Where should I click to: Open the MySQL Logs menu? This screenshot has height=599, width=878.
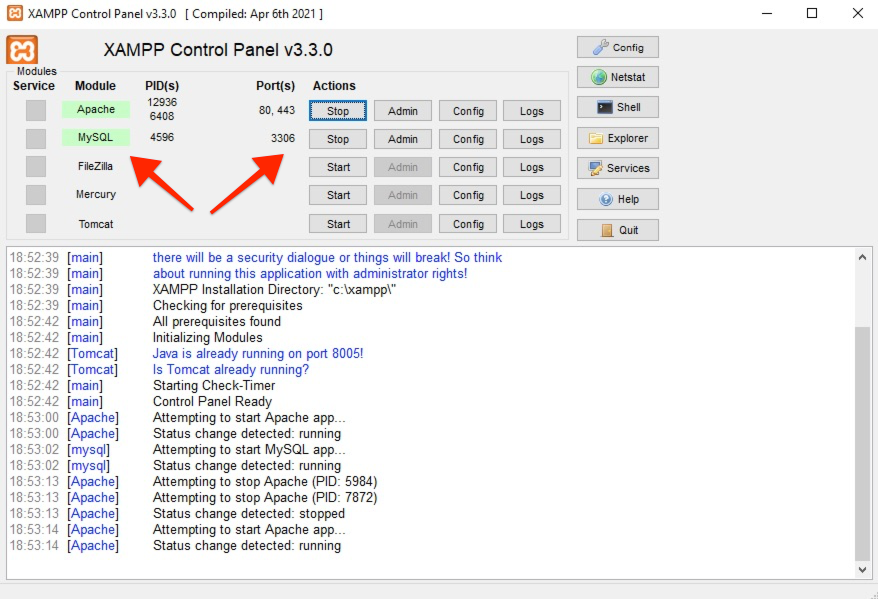click(531, 139)
